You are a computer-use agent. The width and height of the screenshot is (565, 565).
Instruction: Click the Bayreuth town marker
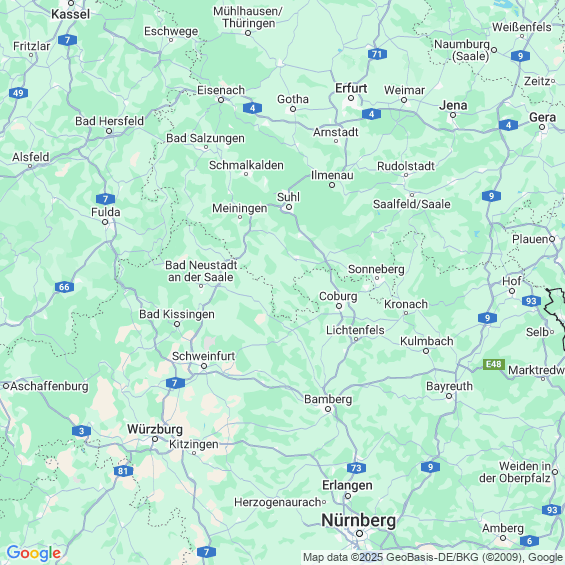pos(449,396)
